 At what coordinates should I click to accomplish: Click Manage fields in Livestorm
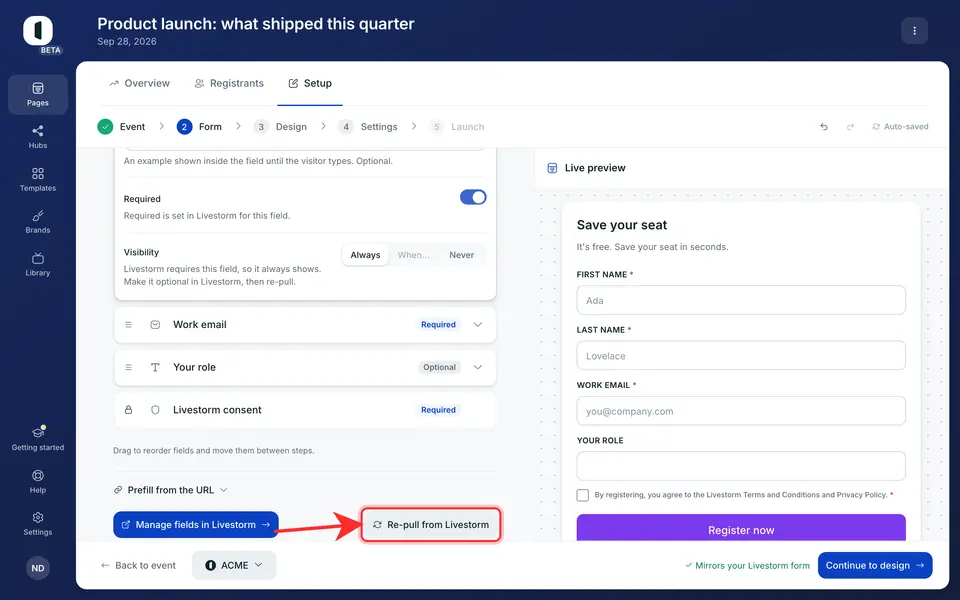tap(196, 525)
